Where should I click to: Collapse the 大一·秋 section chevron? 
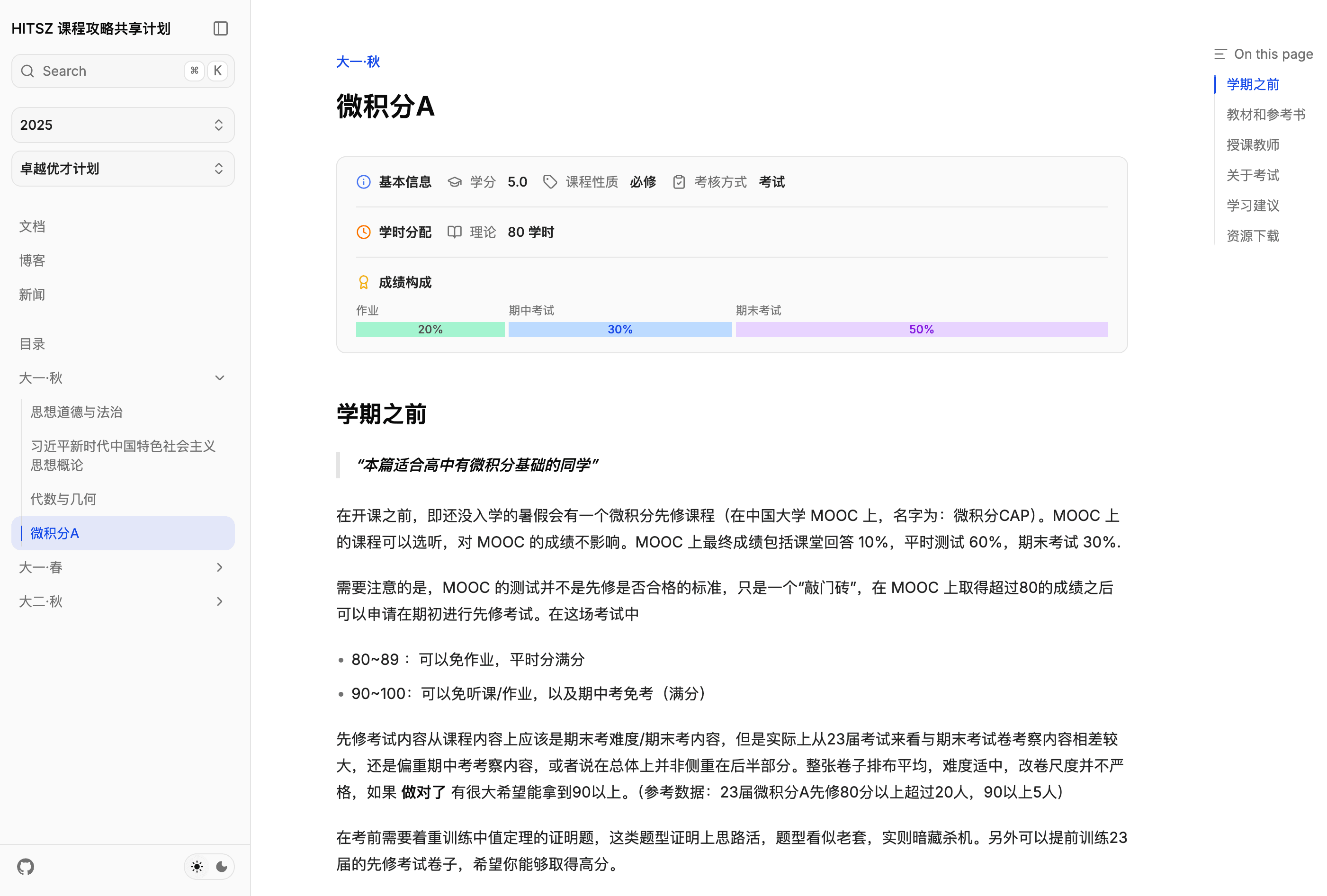pyautogui.click(x=220, y=378)
